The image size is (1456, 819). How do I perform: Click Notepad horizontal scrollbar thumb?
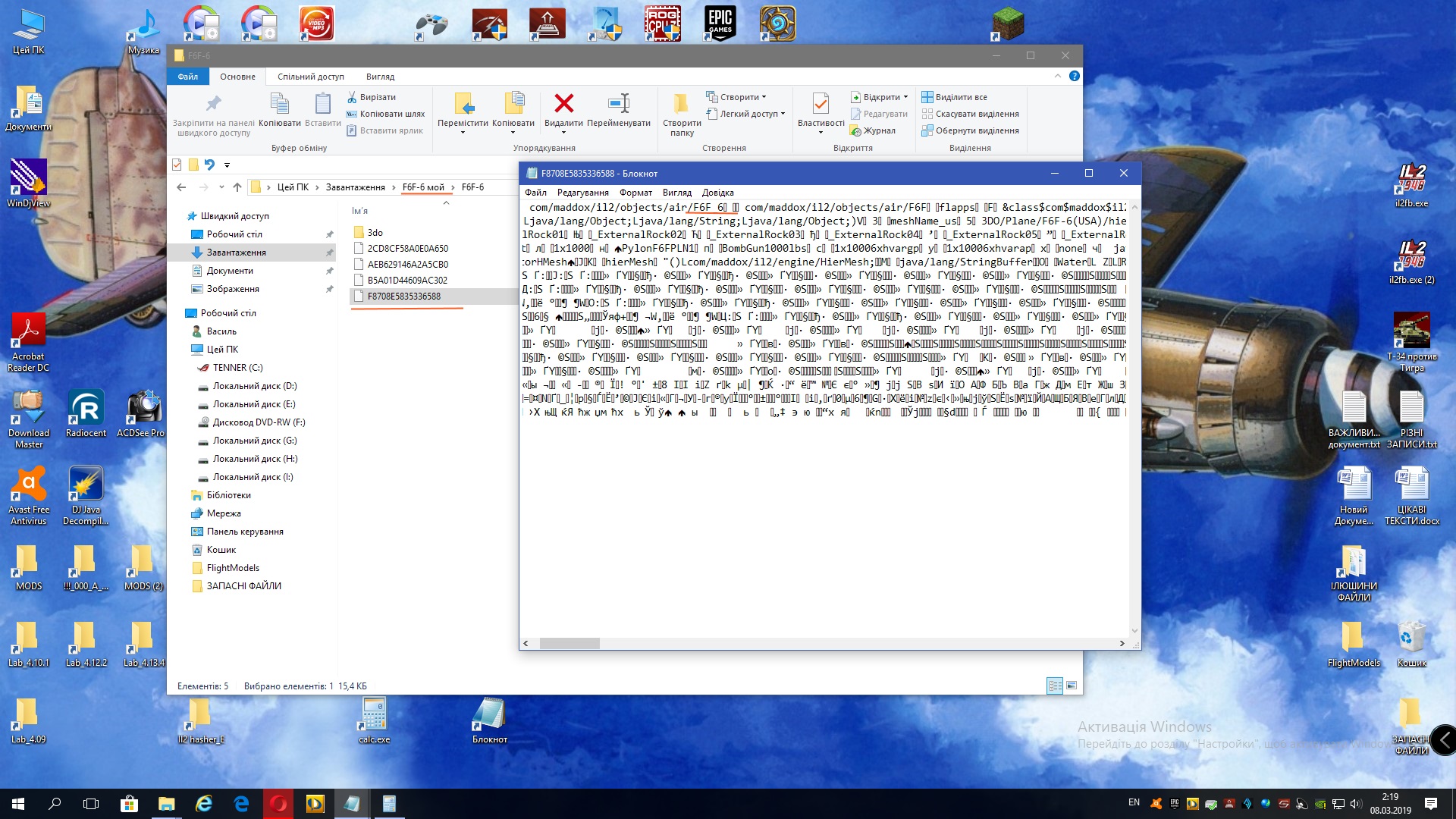[x=570, y=643]
